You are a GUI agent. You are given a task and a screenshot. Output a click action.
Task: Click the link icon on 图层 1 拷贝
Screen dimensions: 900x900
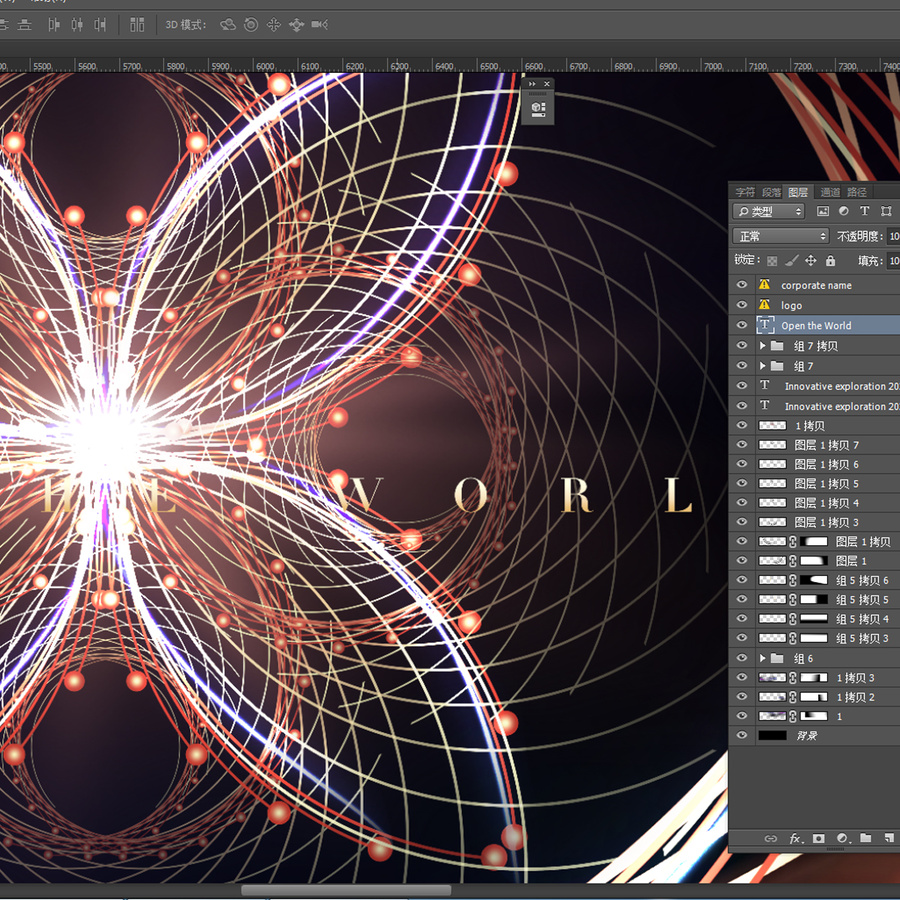point(793,541)
